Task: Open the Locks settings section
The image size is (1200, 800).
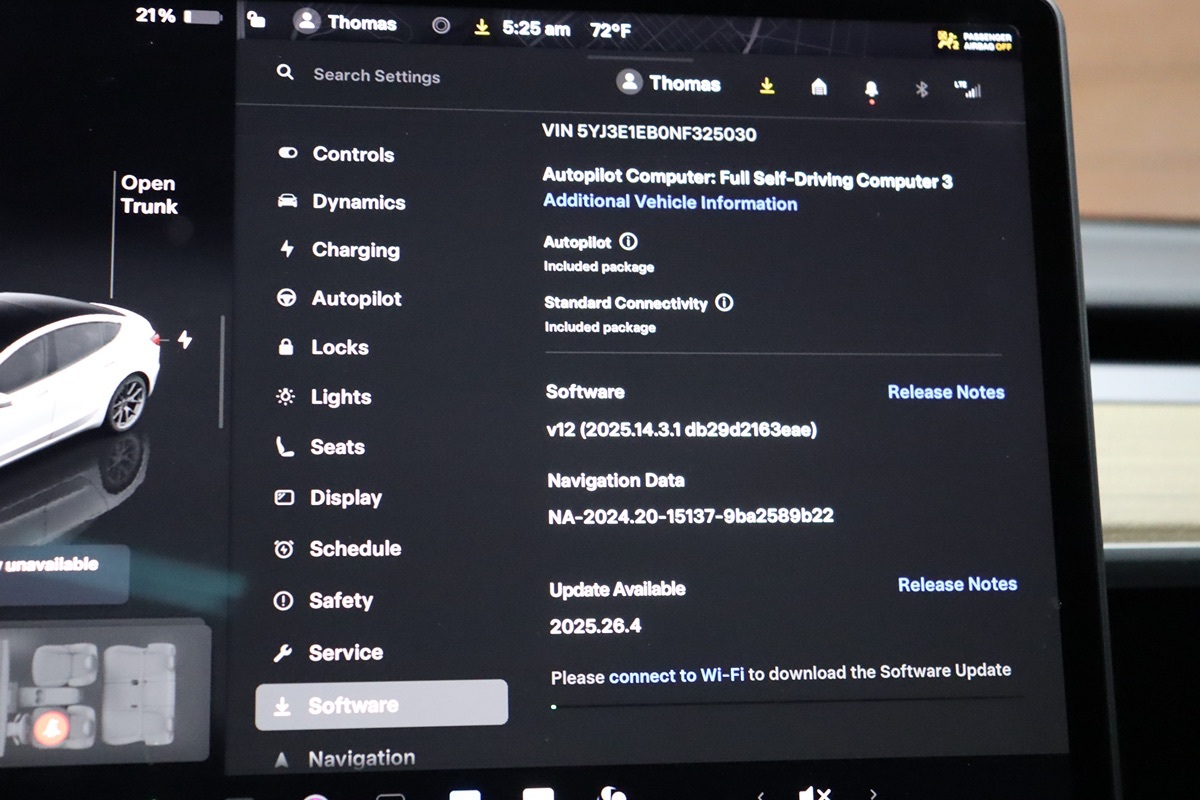Action: 323,347
